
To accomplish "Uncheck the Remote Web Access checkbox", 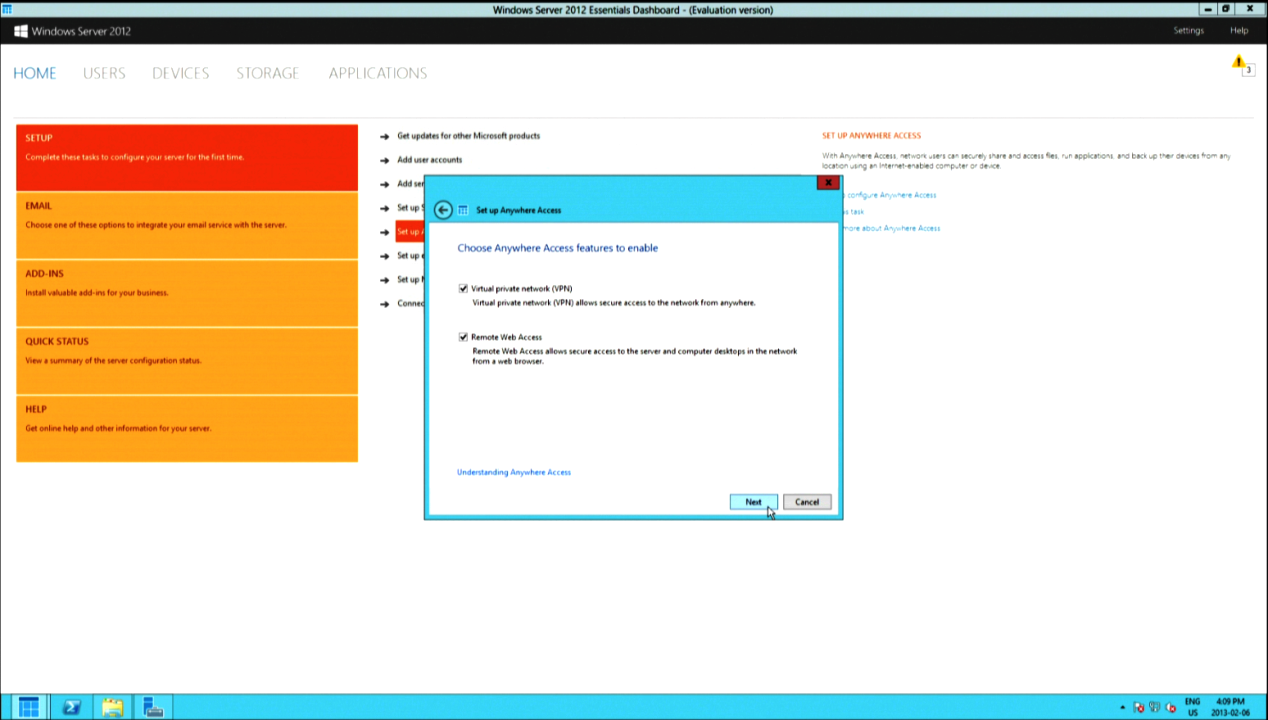I will (x=463, y=338).
